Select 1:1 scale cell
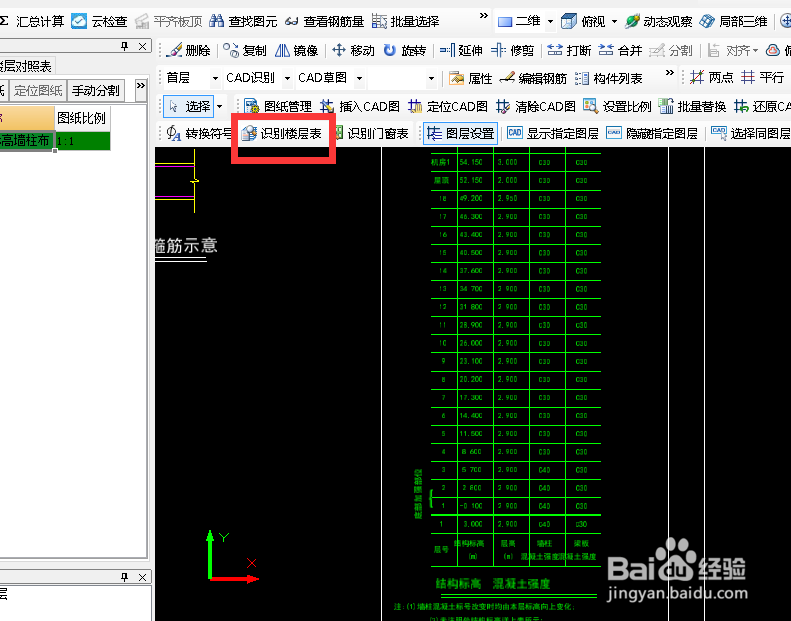This screenshot has height=621, width=791. pyautogui.click(x=82, y=141)
